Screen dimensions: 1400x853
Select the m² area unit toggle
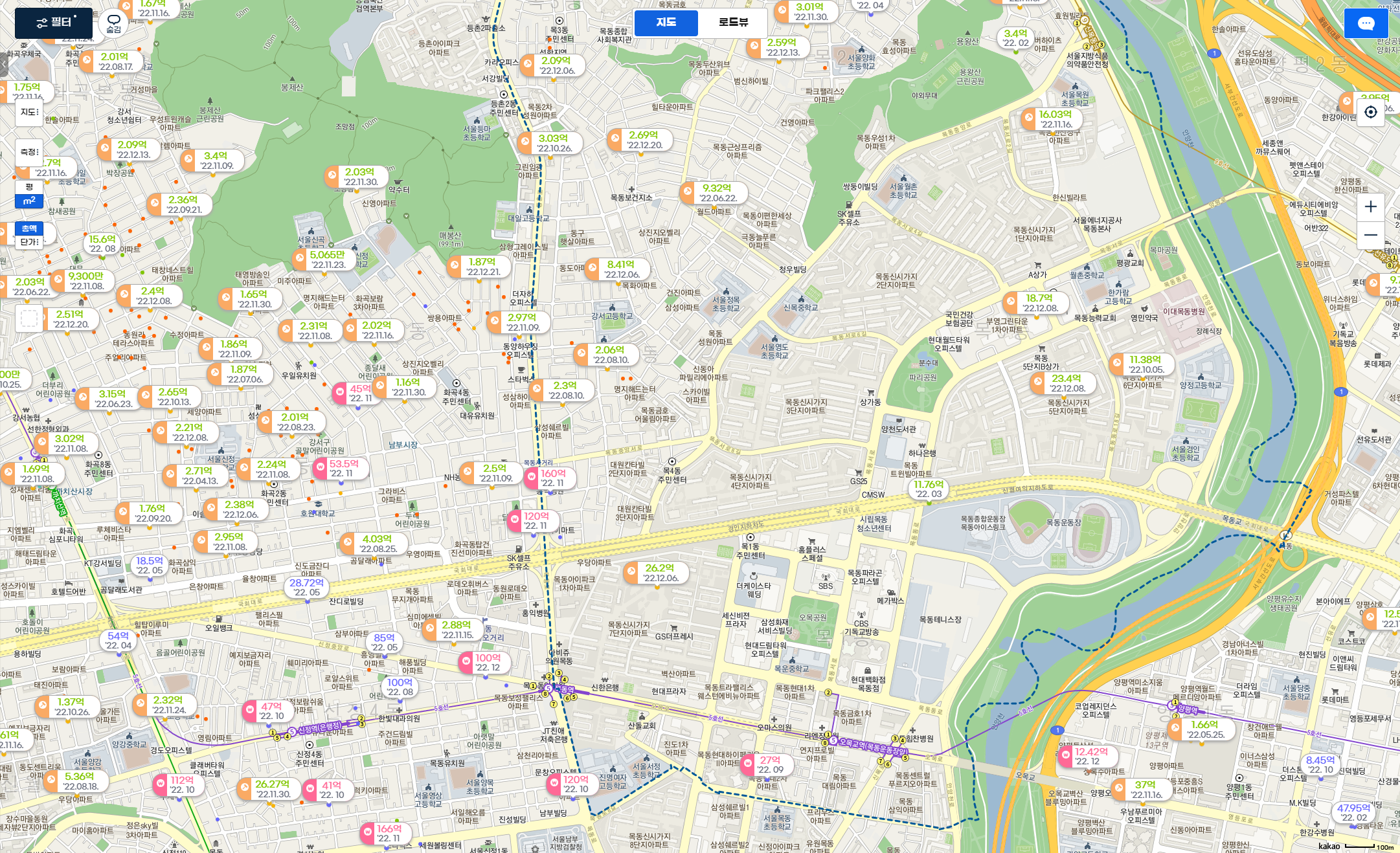pyautogui.click(x=29, y=201)
